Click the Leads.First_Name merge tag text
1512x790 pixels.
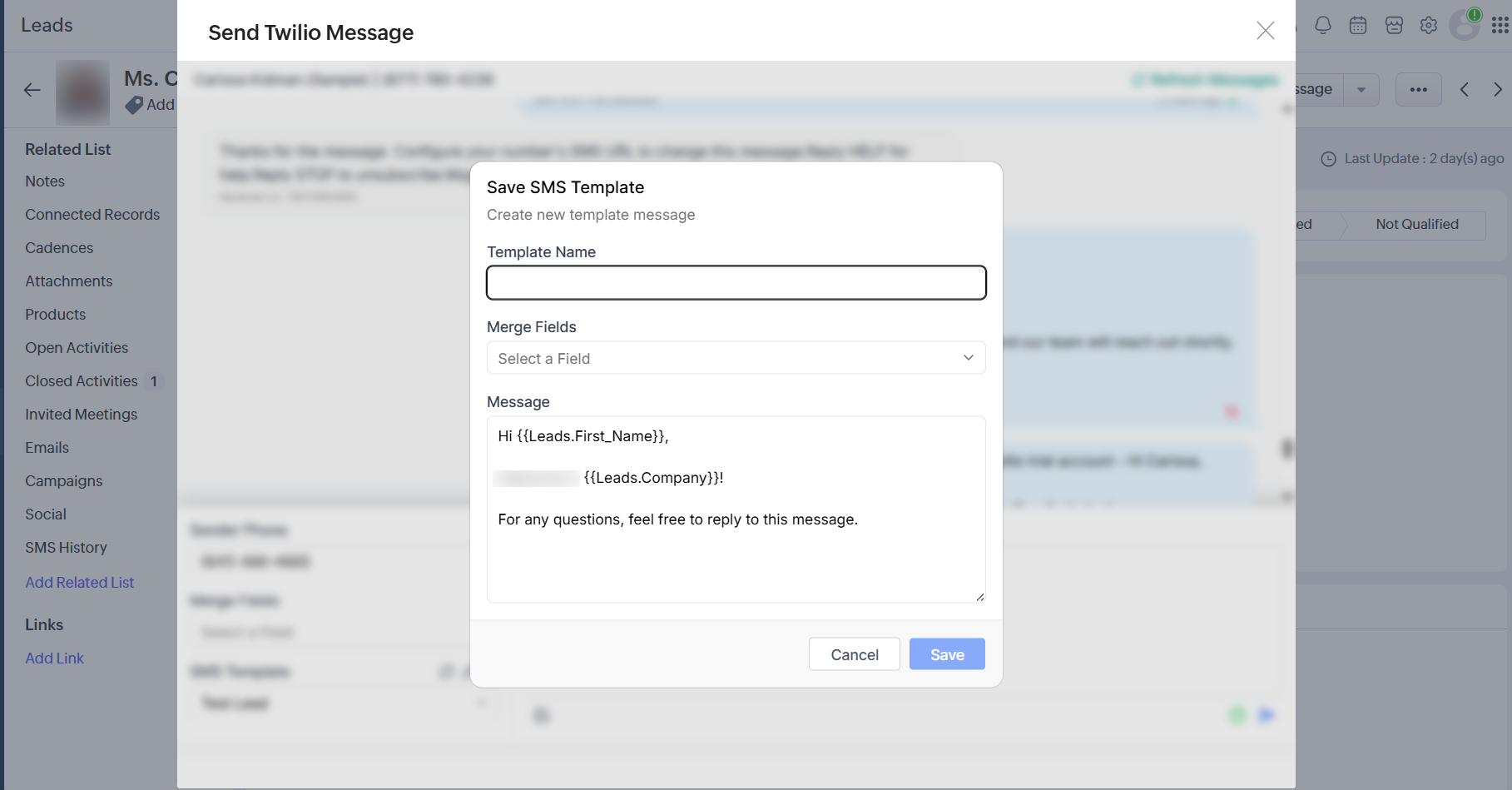(x=592, y=436)
